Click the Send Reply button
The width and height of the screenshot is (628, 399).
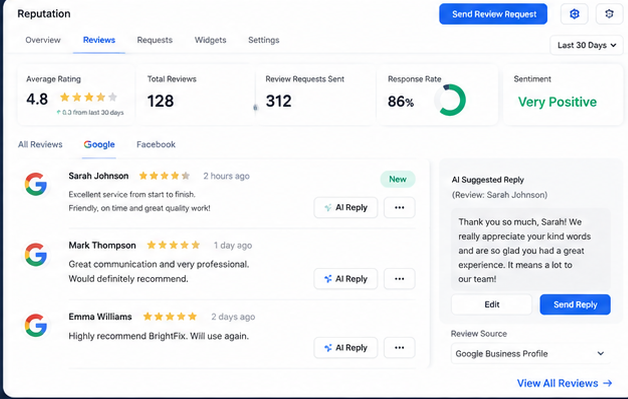(x=575, y=304)
